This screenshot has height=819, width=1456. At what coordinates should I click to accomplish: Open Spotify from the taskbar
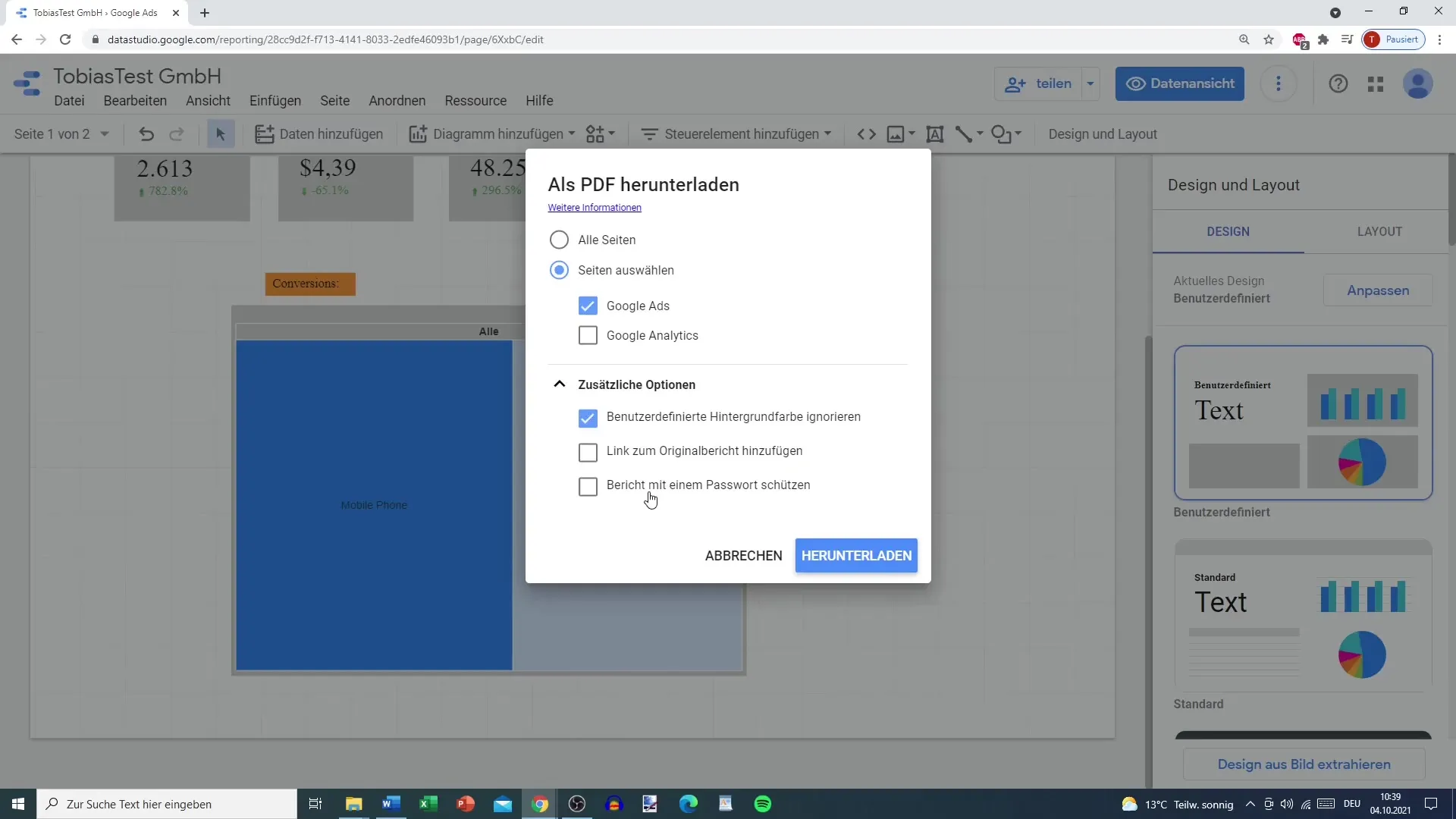[x=763, y=804]
